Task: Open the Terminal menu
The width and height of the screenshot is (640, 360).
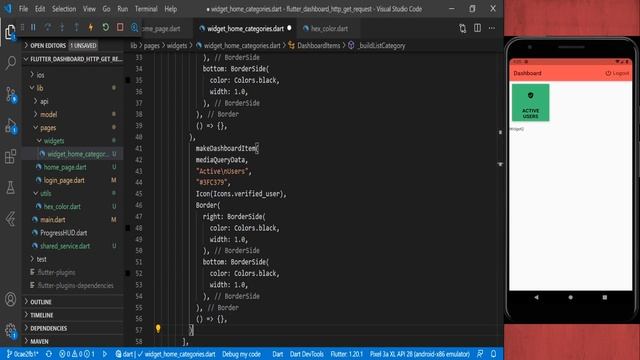Action: point(146,9)
